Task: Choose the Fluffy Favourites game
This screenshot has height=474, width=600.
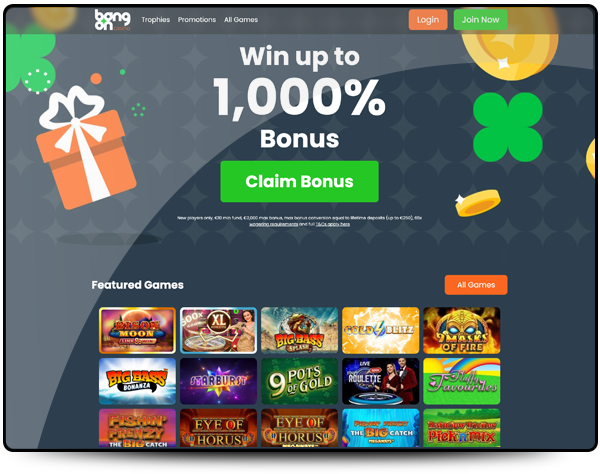Action: pos(462,381)
